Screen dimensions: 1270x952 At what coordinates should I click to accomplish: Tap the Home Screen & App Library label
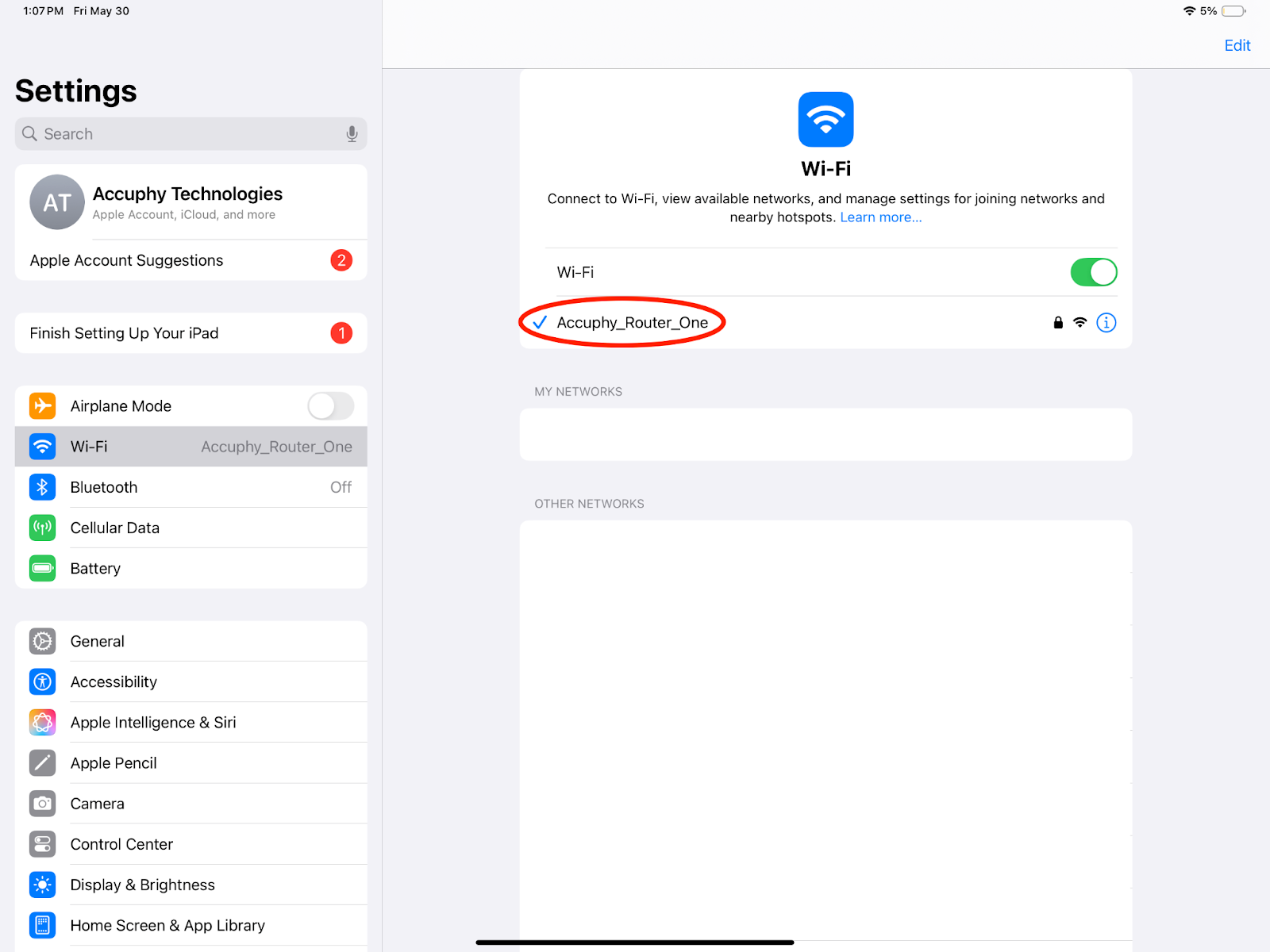pos(167,925)
